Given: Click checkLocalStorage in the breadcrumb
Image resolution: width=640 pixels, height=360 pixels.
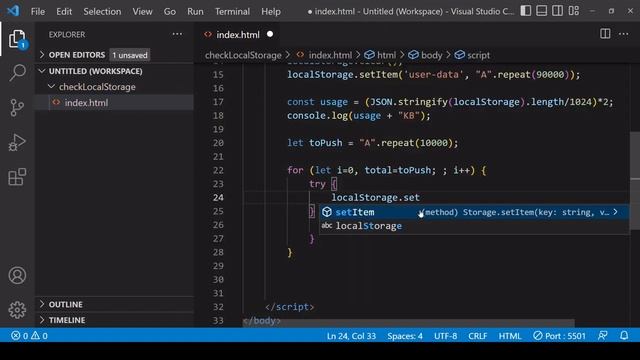Looking at the screenshot, I should [243, 55].
